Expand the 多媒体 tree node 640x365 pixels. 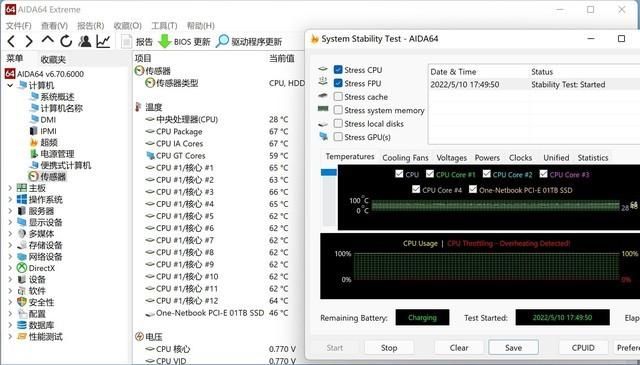10,234
